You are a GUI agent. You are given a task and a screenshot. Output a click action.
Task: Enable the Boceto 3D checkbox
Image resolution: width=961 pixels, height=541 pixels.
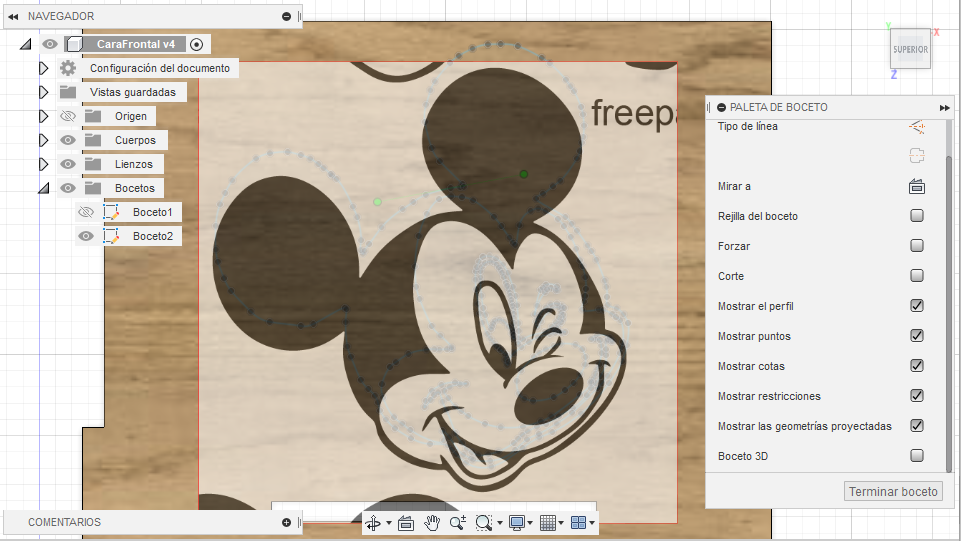(917, 456)
